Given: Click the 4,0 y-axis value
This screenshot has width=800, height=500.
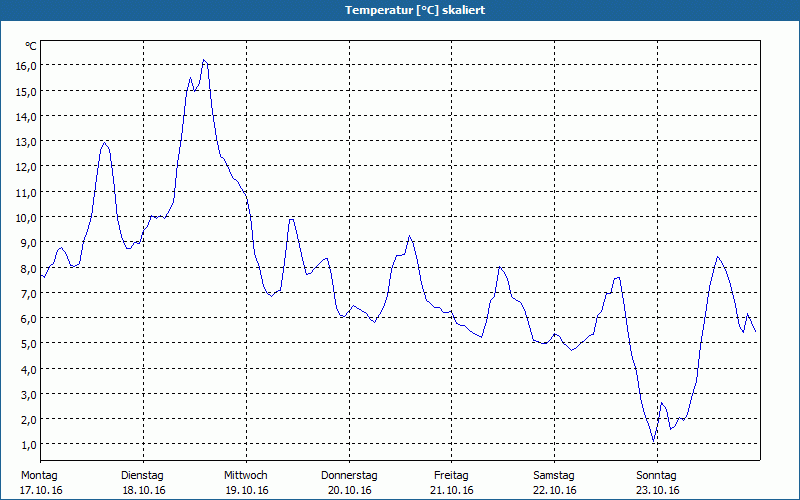Looking at the screenshot, I should click(x=29, y=369).
